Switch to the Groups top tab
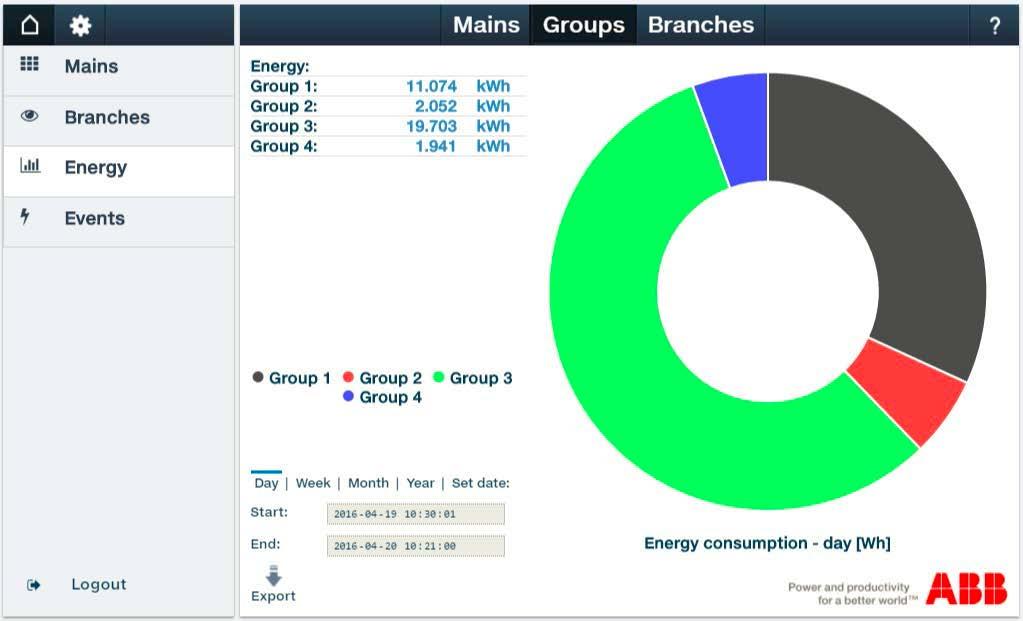This screenshot has height=621, width=1023. (x=583, y=25)
